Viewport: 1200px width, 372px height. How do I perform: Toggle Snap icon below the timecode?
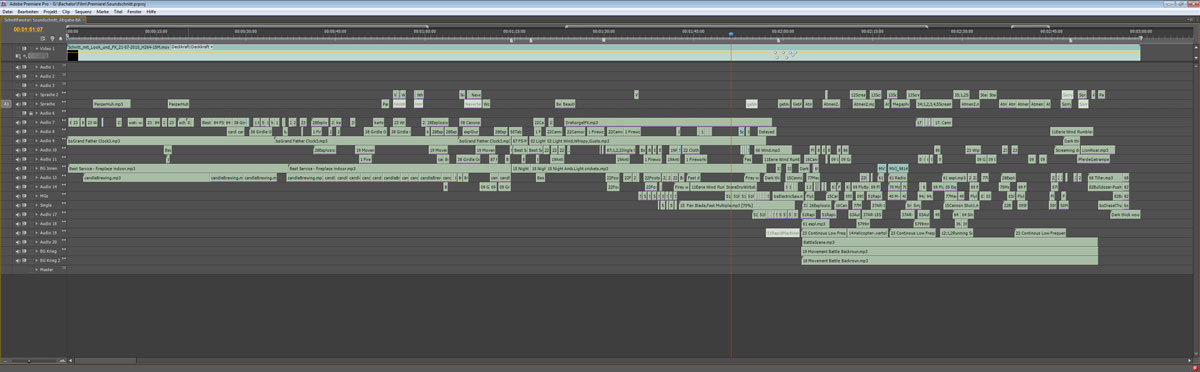43,38
